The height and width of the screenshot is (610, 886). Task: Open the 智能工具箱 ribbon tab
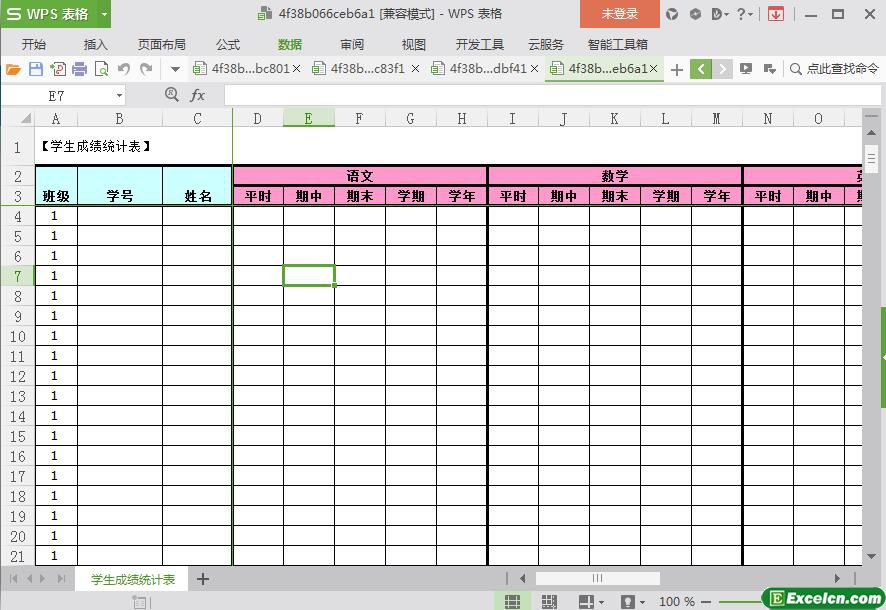tap(618, 44)
